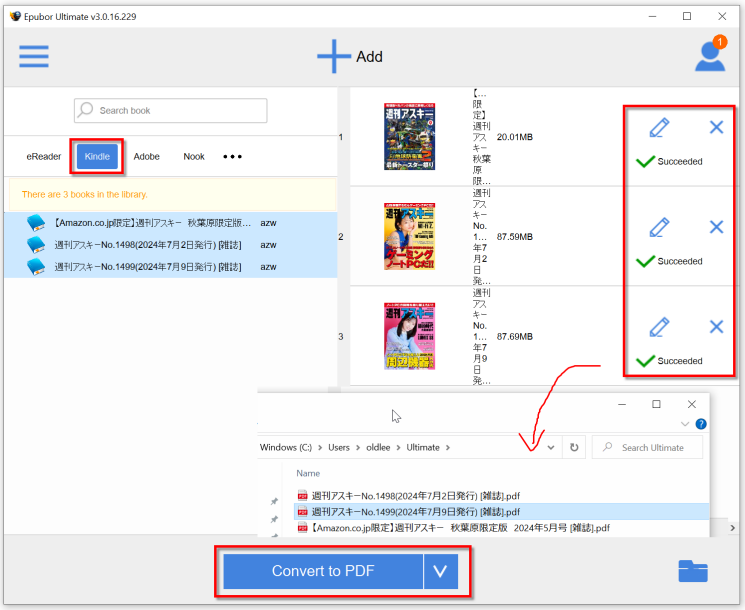Select the Amazon.co.jp限定 pdf file in Explorer
This screenshot has width=745, height=610.
tap(501, 528)
